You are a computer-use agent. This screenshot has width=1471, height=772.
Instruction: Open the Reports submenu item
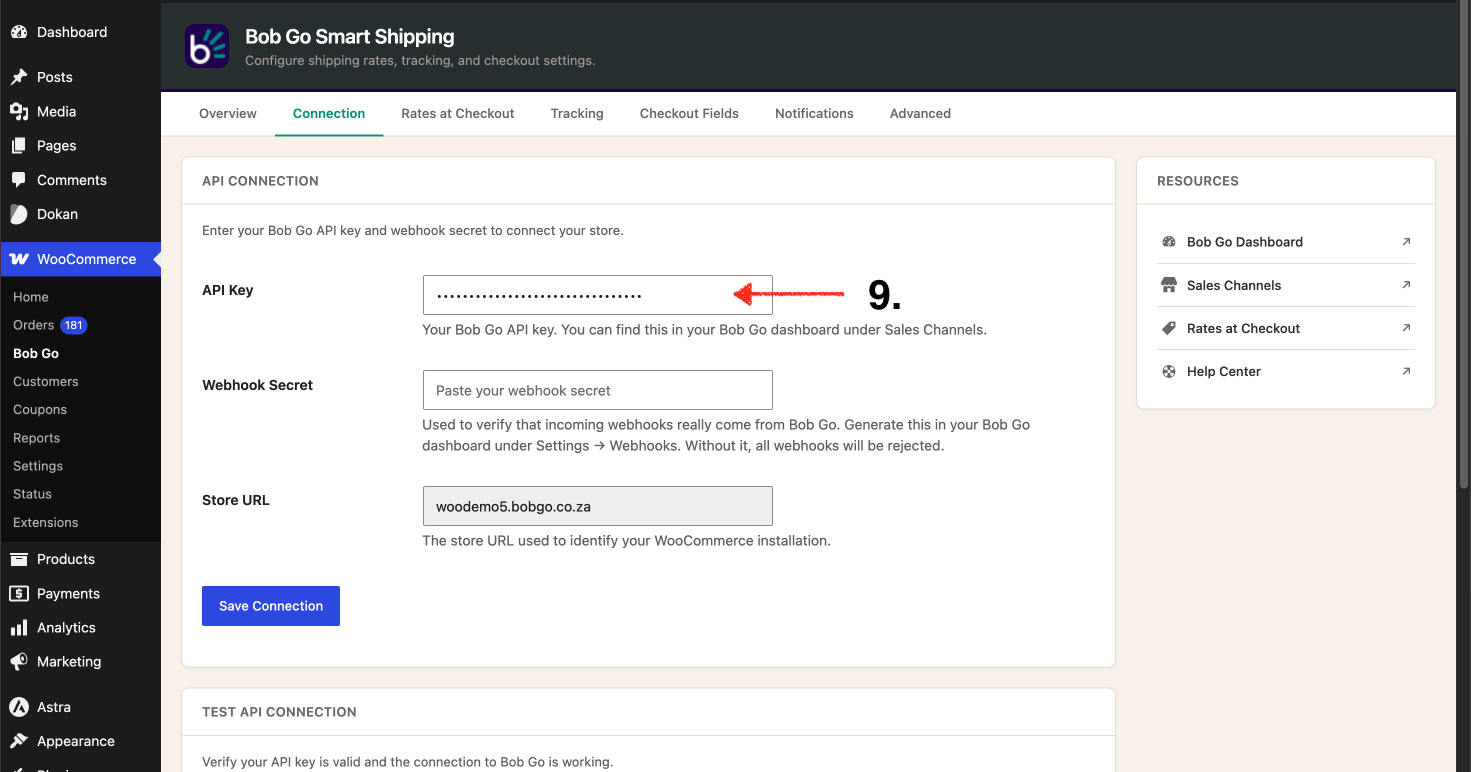[37, 438]
